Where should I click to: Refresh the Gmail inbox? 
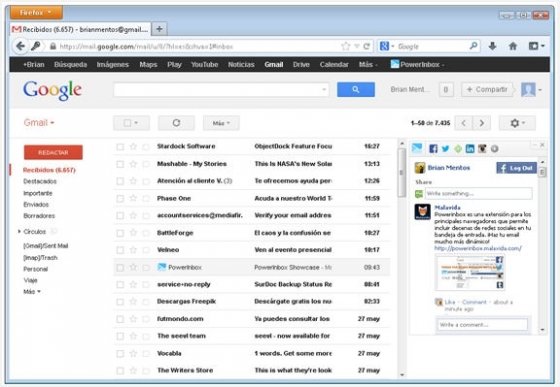click(176, 123)
